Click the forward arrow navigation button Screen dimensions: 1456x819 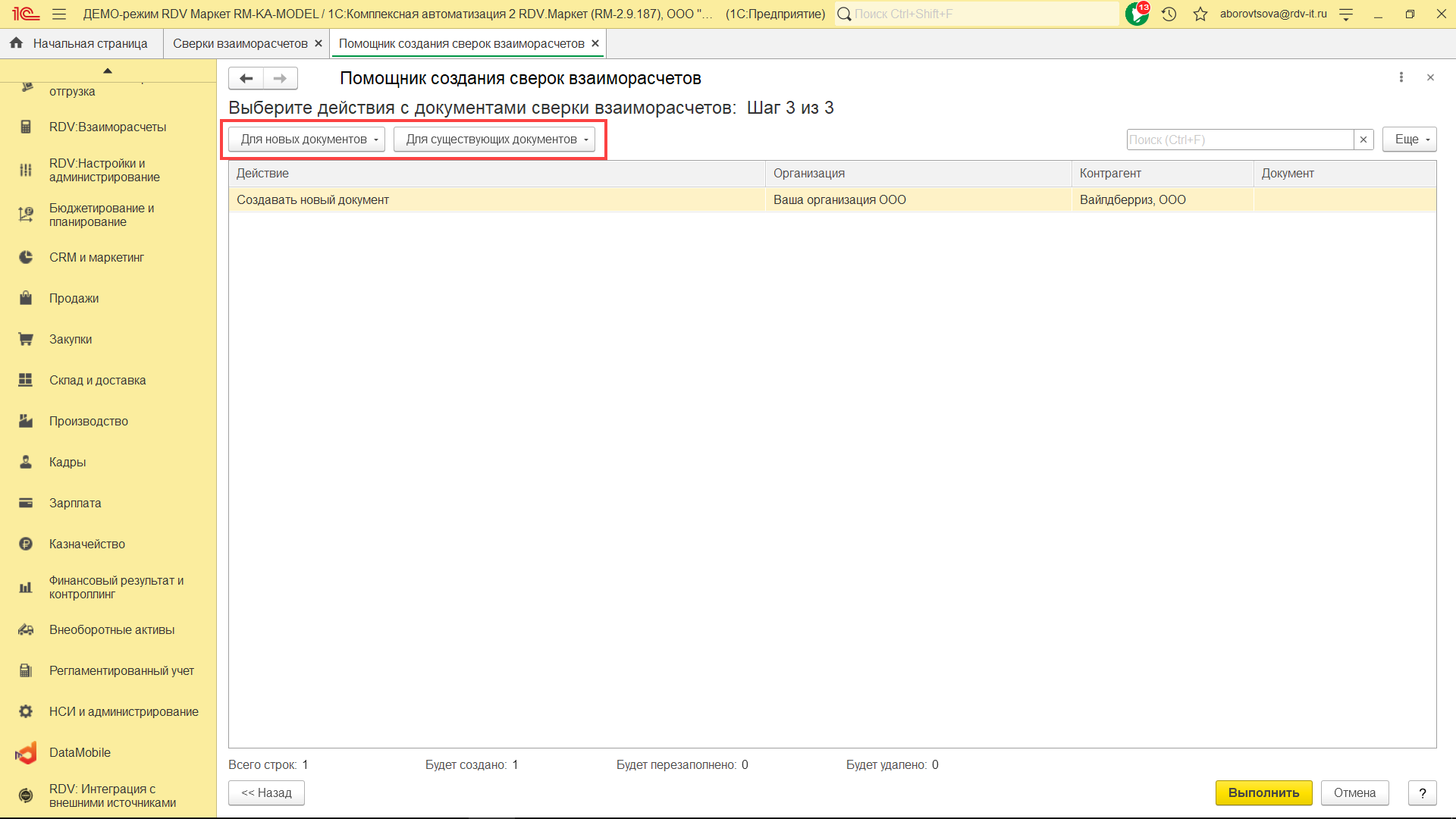pos(280,78)
